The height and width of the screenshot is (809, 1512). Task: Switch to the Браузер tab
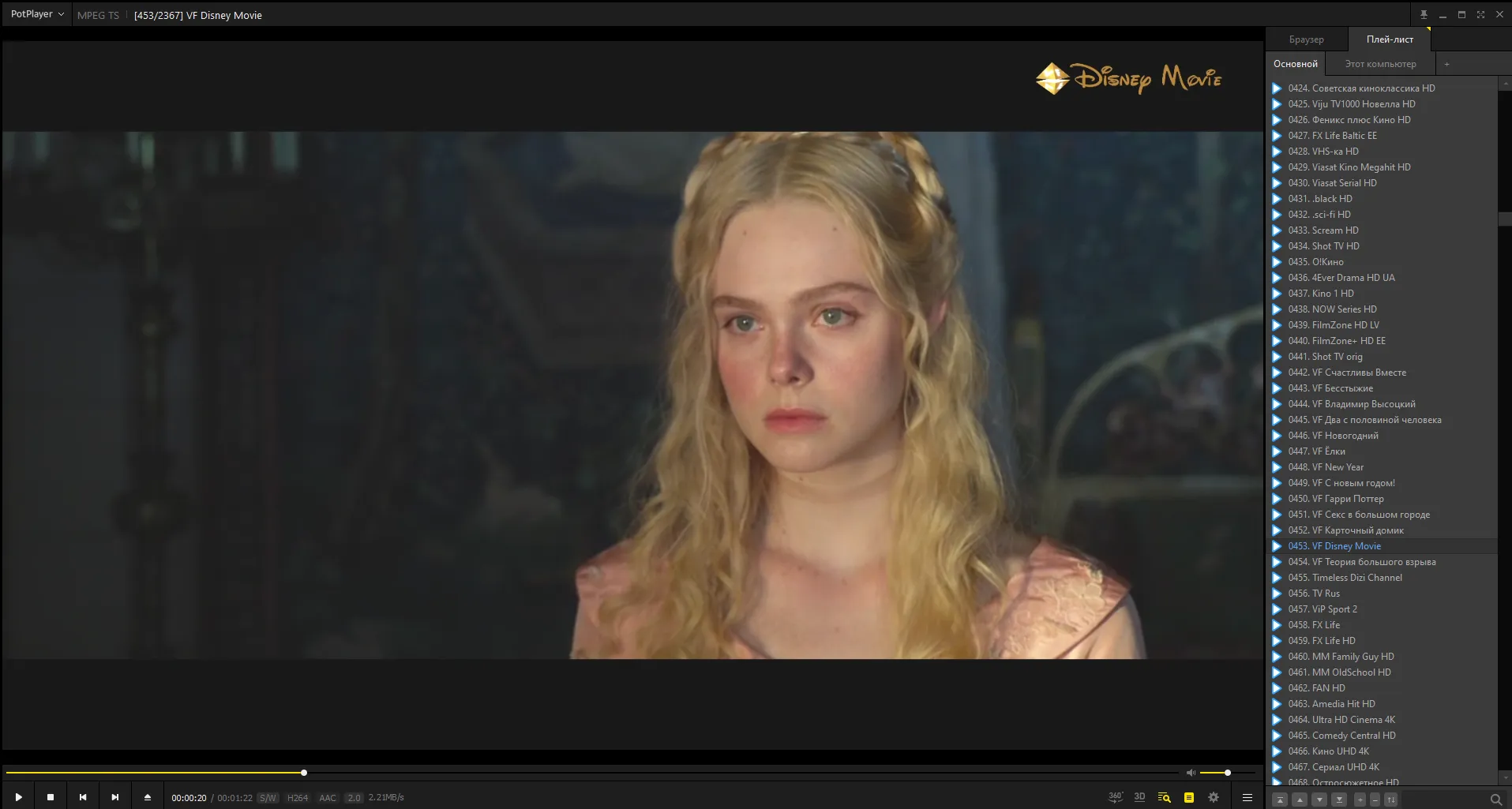click(1306, 39)
